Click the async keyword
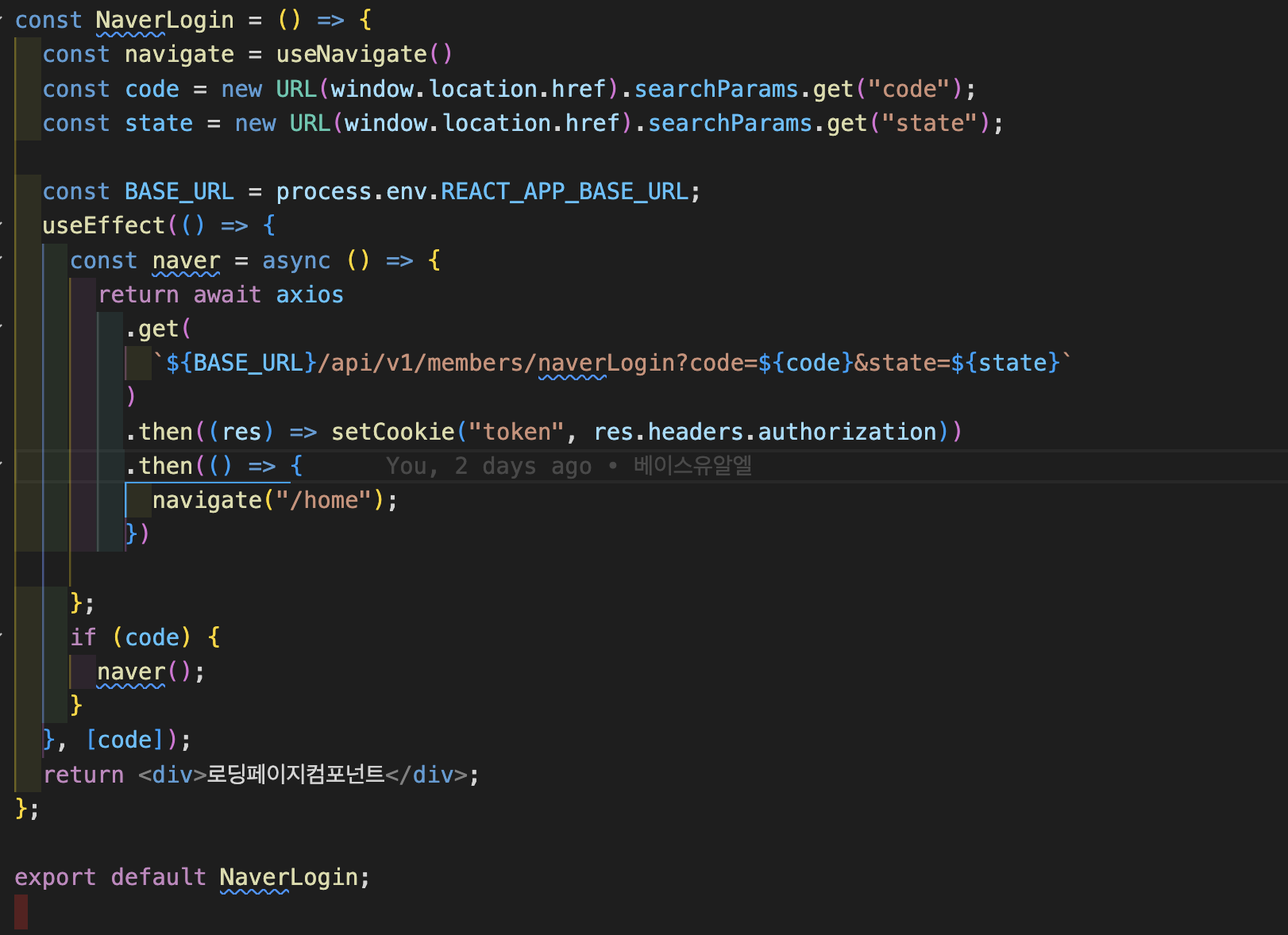 296,261
